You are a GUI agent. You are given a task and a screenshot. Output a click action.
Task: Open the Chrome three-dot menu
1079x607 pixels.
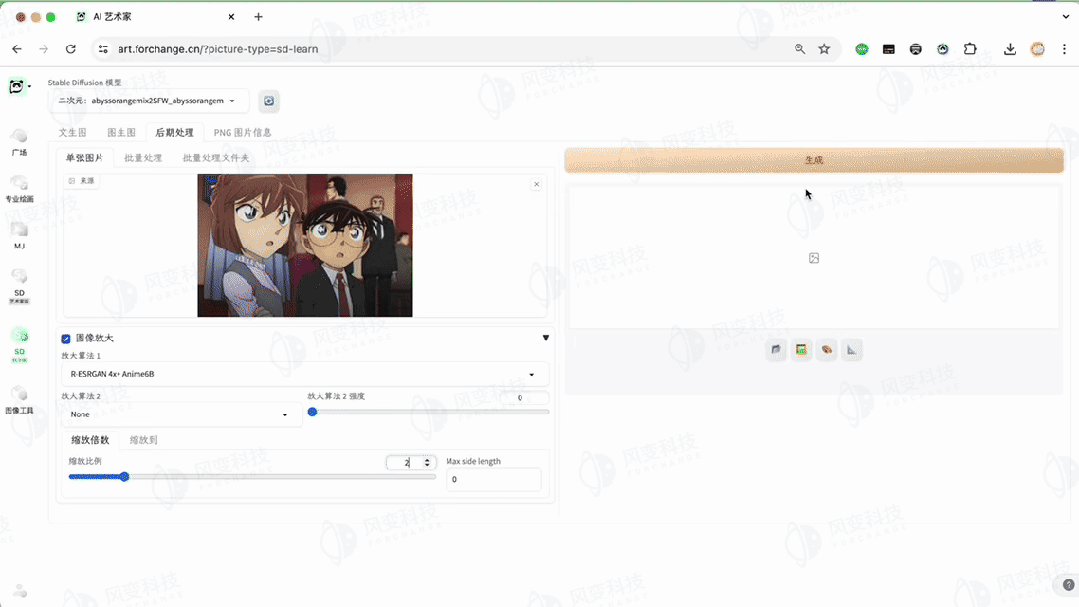click(1065, 49)
